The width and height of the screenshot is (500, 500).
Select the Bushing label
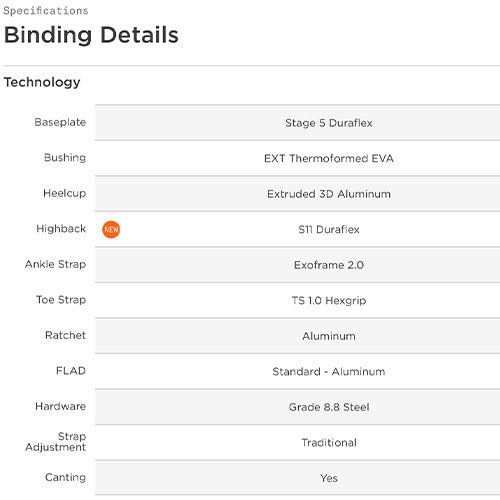tap(65, 158)
